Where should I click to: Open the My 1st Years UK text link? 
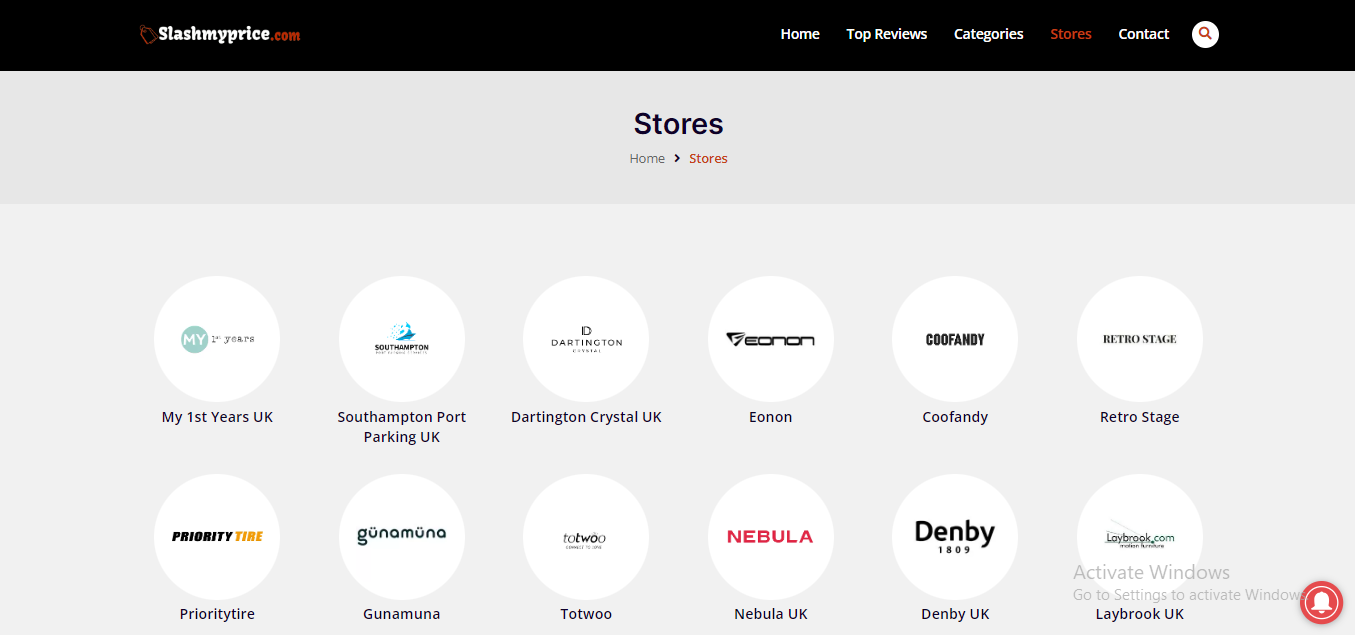[217, 417]
